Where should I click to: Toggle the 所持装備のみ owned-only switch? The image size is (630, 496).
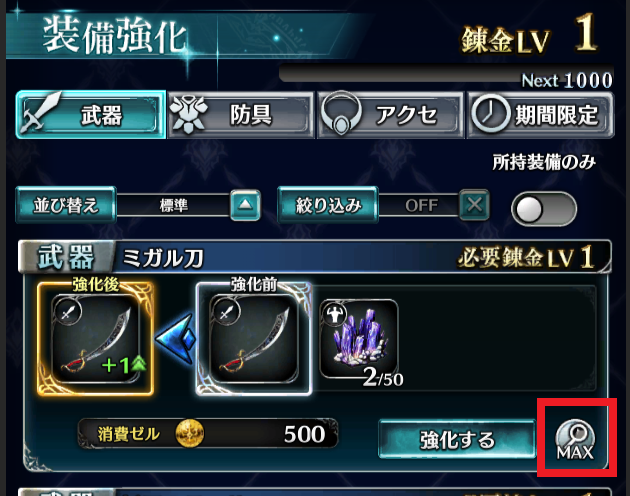click(544, 209)
